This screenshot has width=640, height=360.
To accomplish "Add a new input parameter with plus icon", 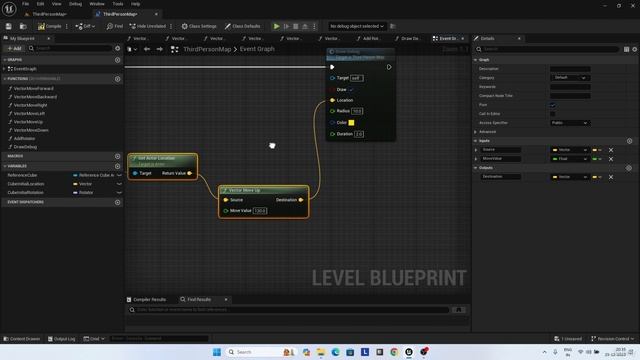I will (x=629, y=141).
